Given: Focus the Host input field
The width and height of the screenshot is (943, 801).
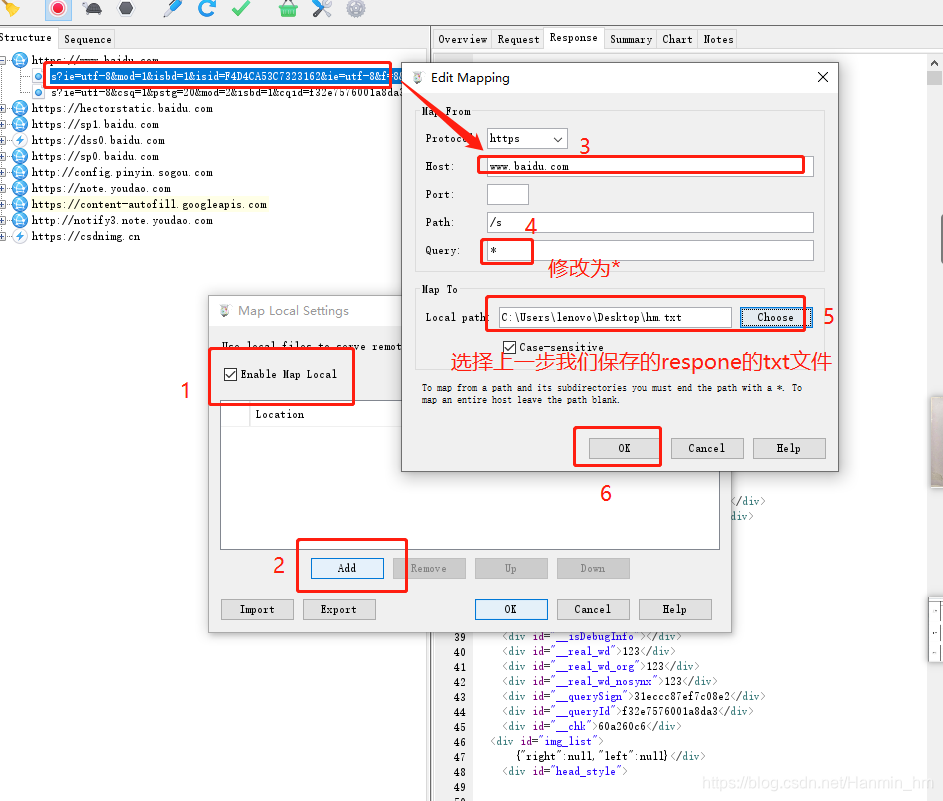Looking at the screenshot, I should 650,167.
